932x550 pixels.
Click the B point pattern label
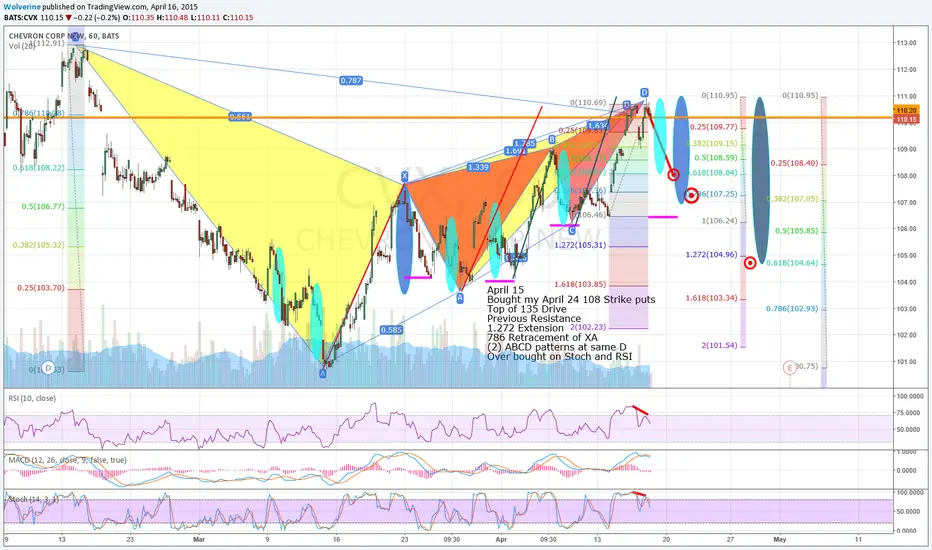coord(552,139)
